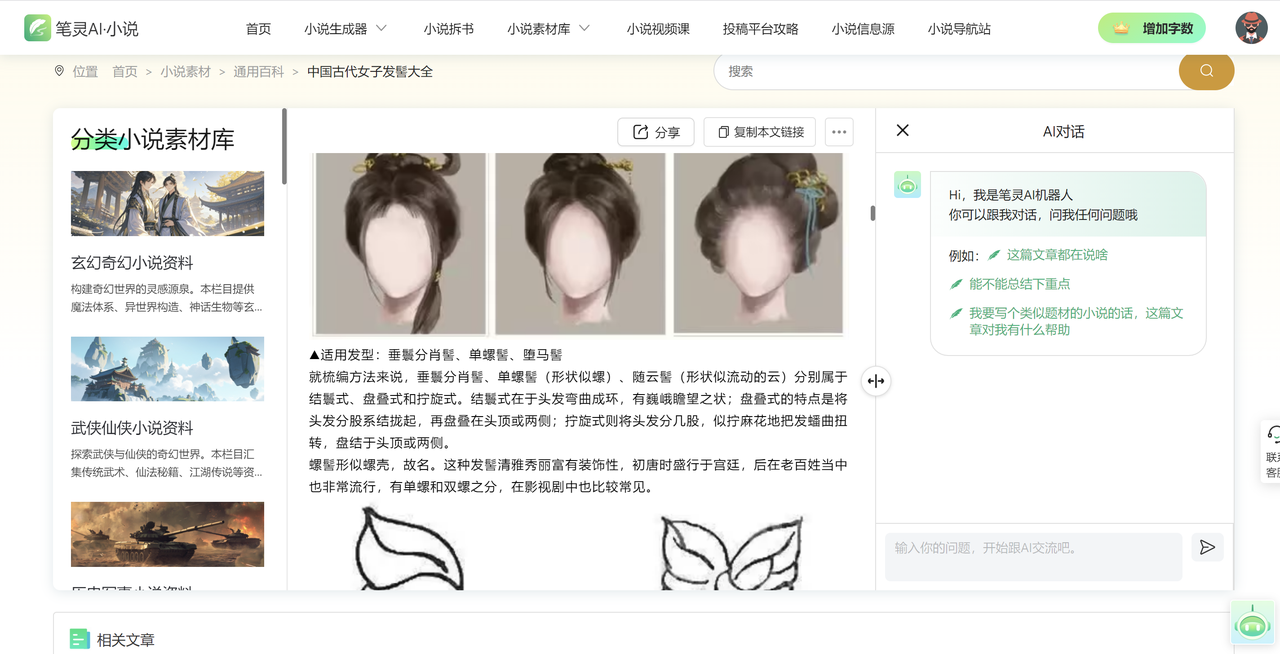Image resolution: width=1280 pixels, height=654 pixels.
Task: Go to 通用百科 breadcrumb link
Action: click(258, 72)
